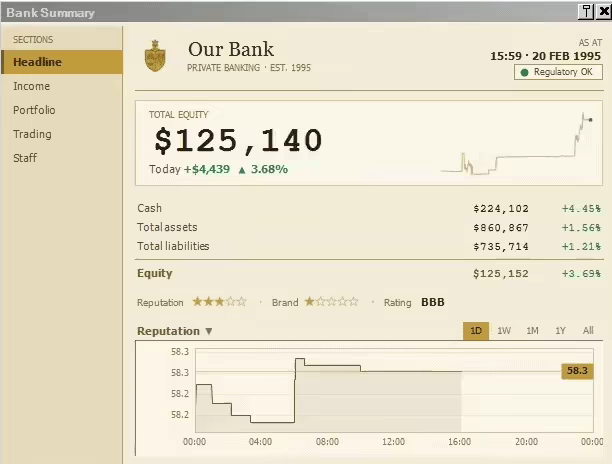Open the Headline section
This screenshot has width=612, height=464.
pos(62,62)
